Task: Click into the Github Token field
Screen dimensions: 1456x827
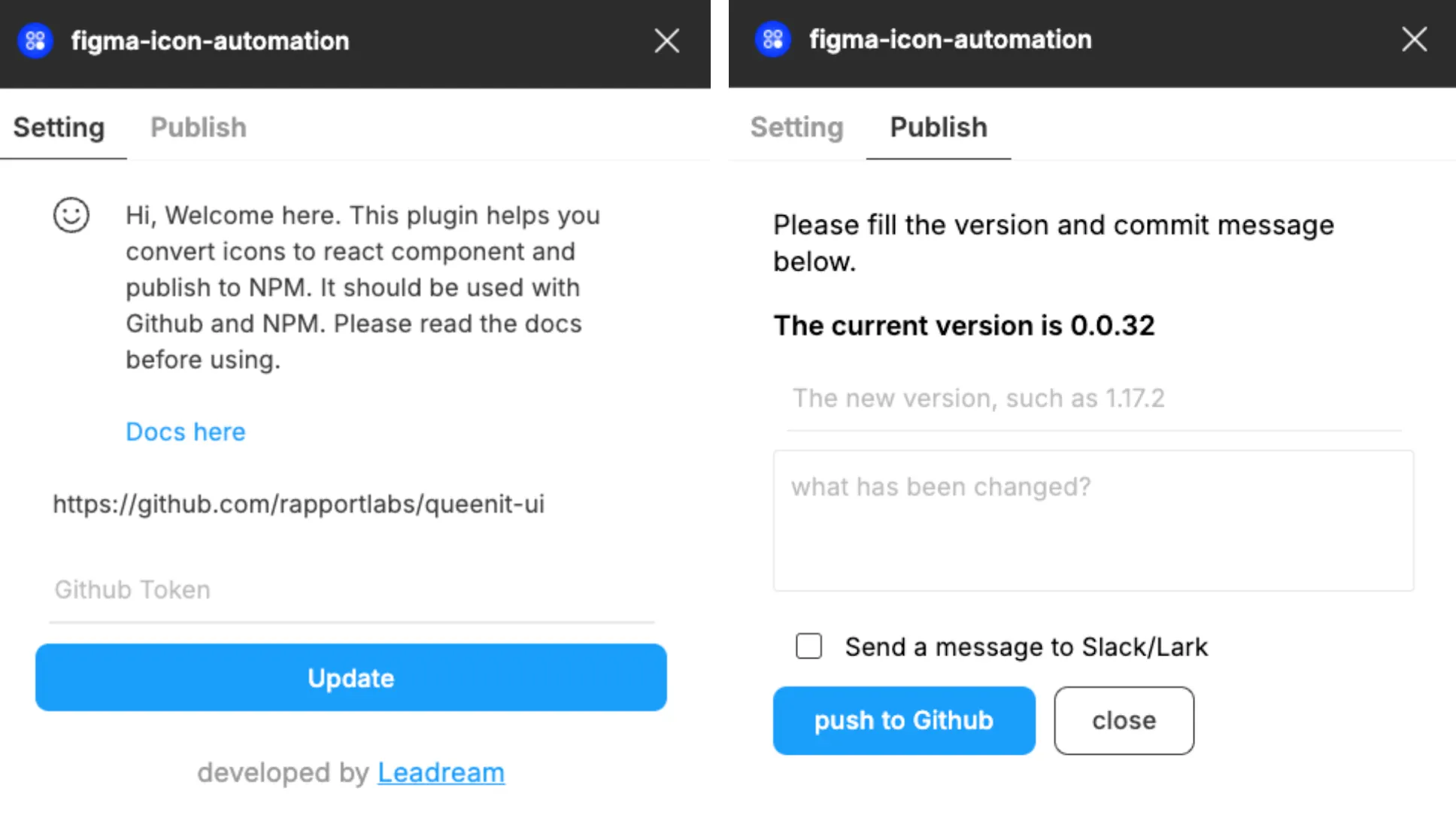Action: click(x=350, y=589)
